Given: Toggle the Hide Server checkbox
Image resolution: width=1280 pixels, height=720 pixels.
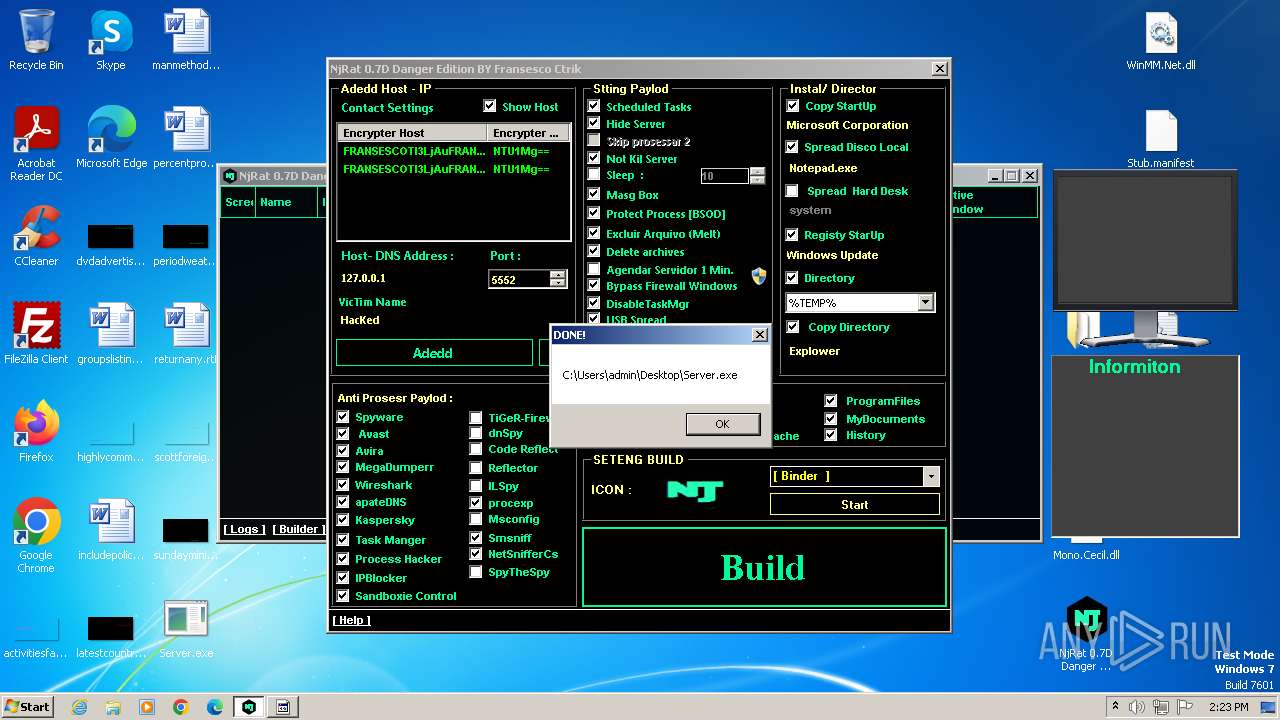Looking at the screenshot, I should [594, 124].
